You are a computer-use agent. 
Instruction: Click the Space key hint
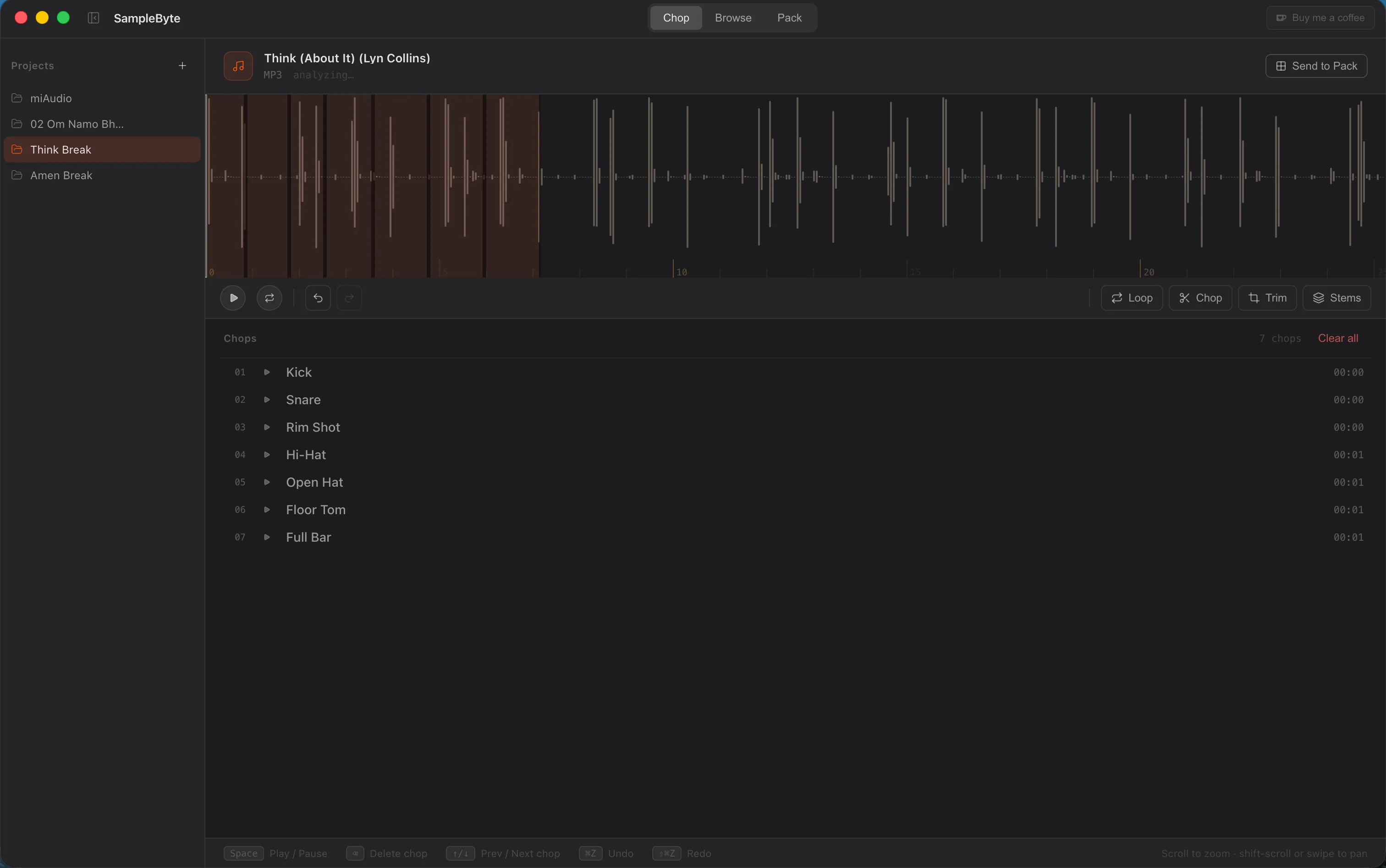pyautogui.click(x=243, y=853)
